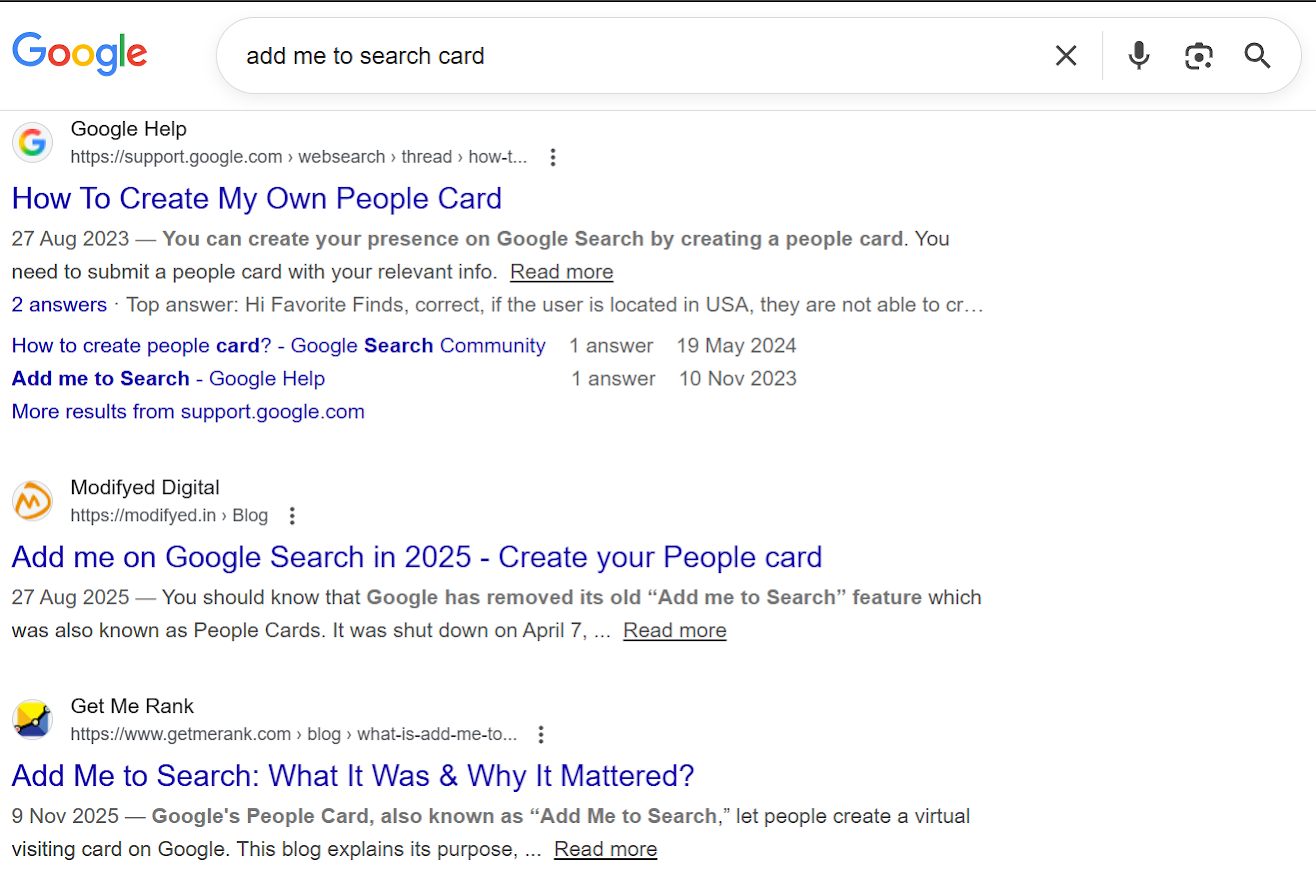Open the three-dot menu for Get Me Rank result
Image resolution: width=1316 pixels, height=877 pixels.
[x=540, y=734]
